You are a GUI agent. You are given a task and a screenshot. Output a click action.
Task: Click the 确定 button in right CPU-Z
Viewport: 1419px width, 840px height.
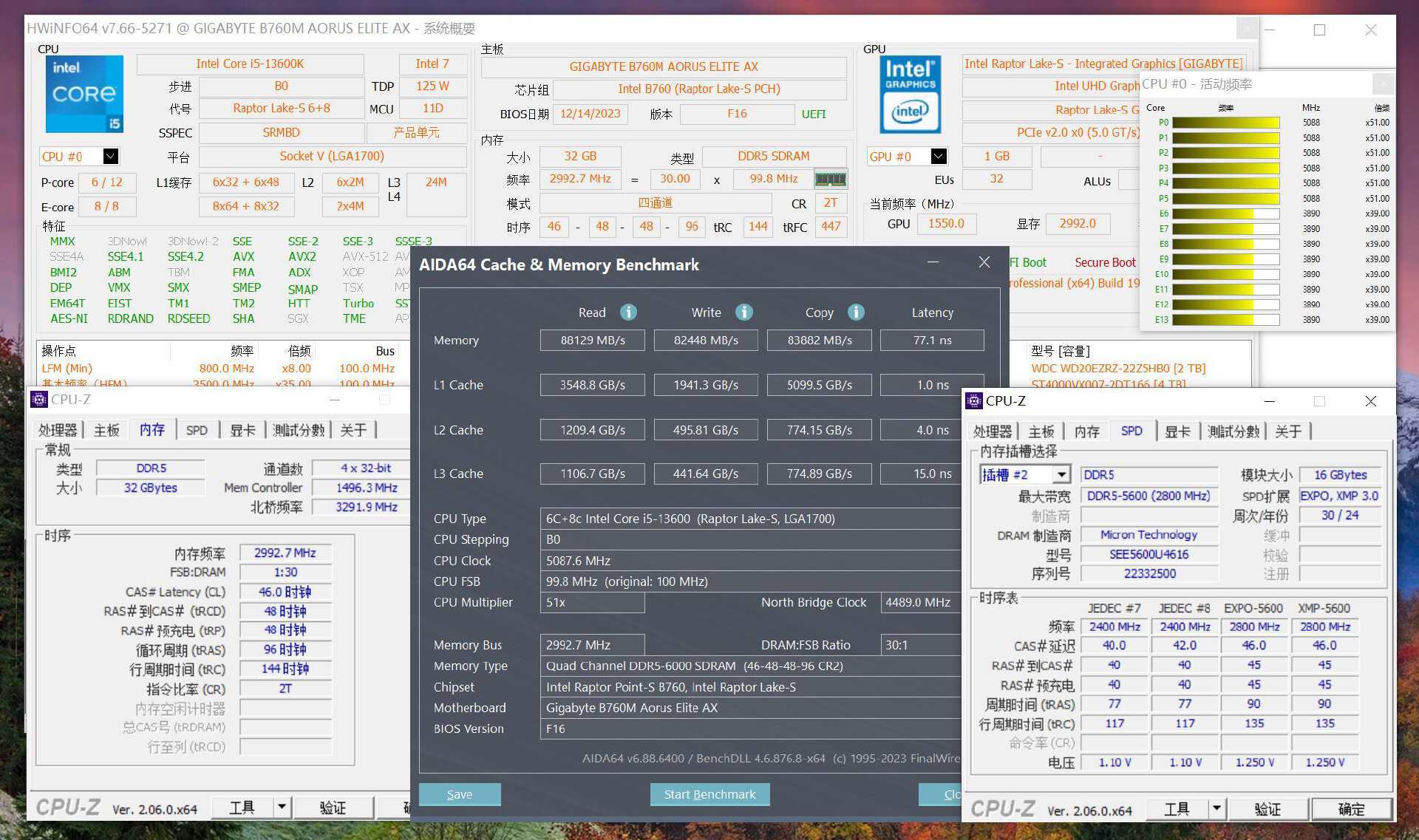coord(1352,809)
